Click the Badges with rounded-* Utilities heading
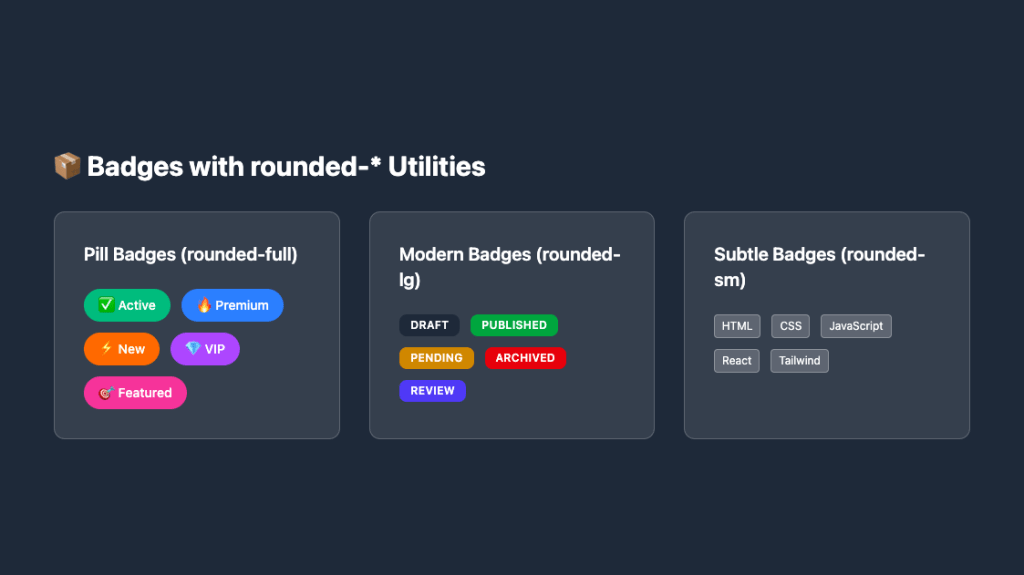 coord(286,167)
